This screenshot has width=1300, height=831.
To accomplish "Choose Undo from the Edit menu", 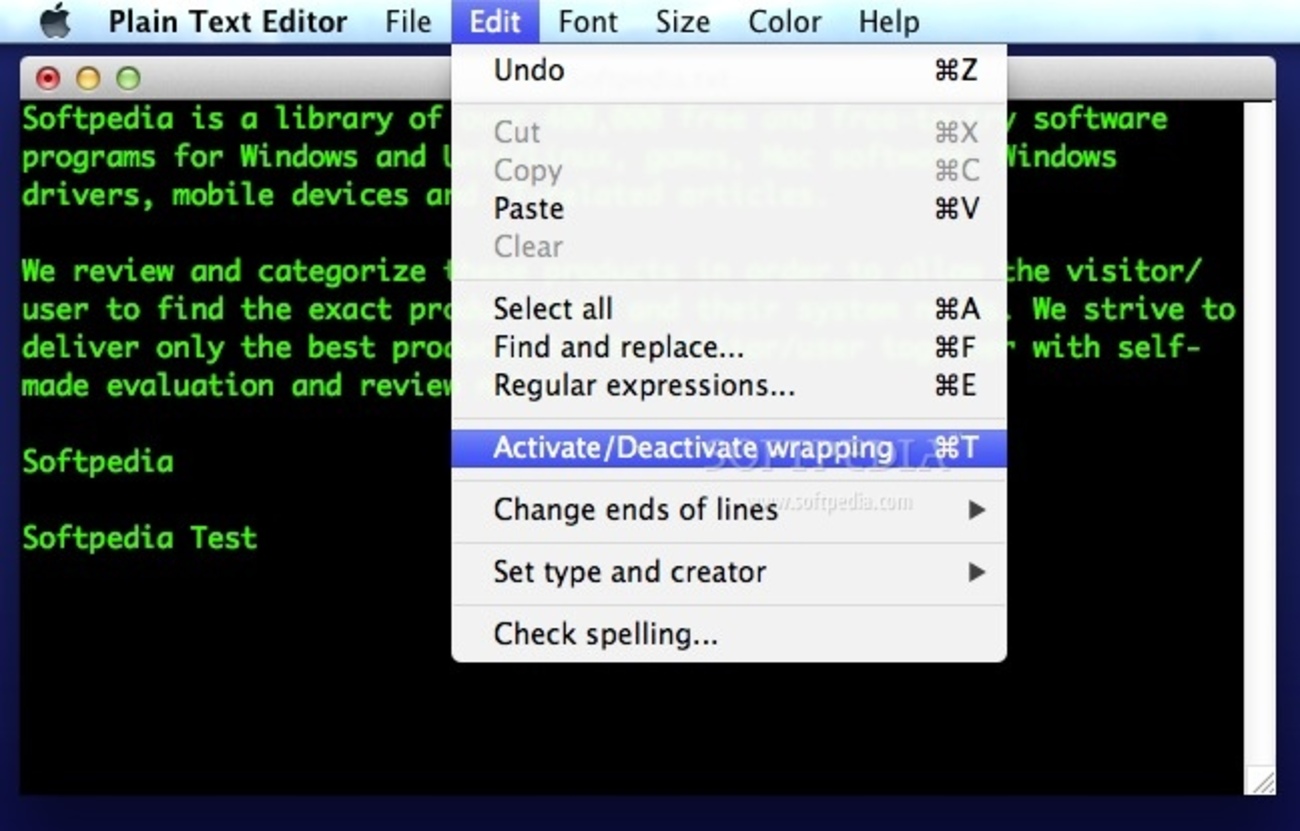I will (729, 70).
